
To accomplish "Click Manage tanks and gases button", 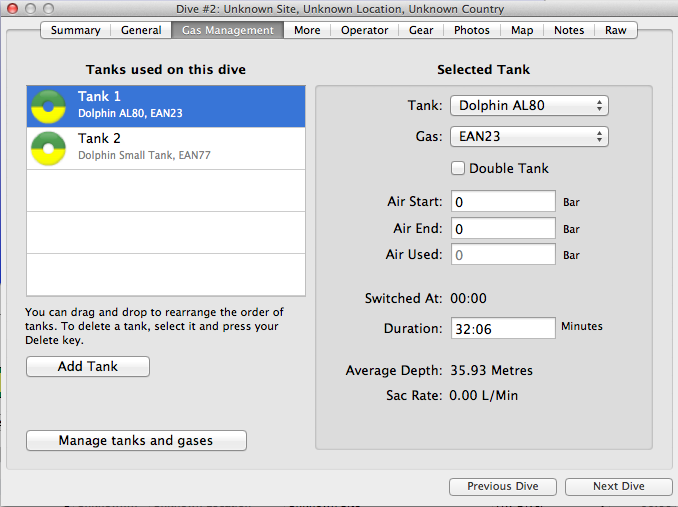I will (x=136, y=440).
